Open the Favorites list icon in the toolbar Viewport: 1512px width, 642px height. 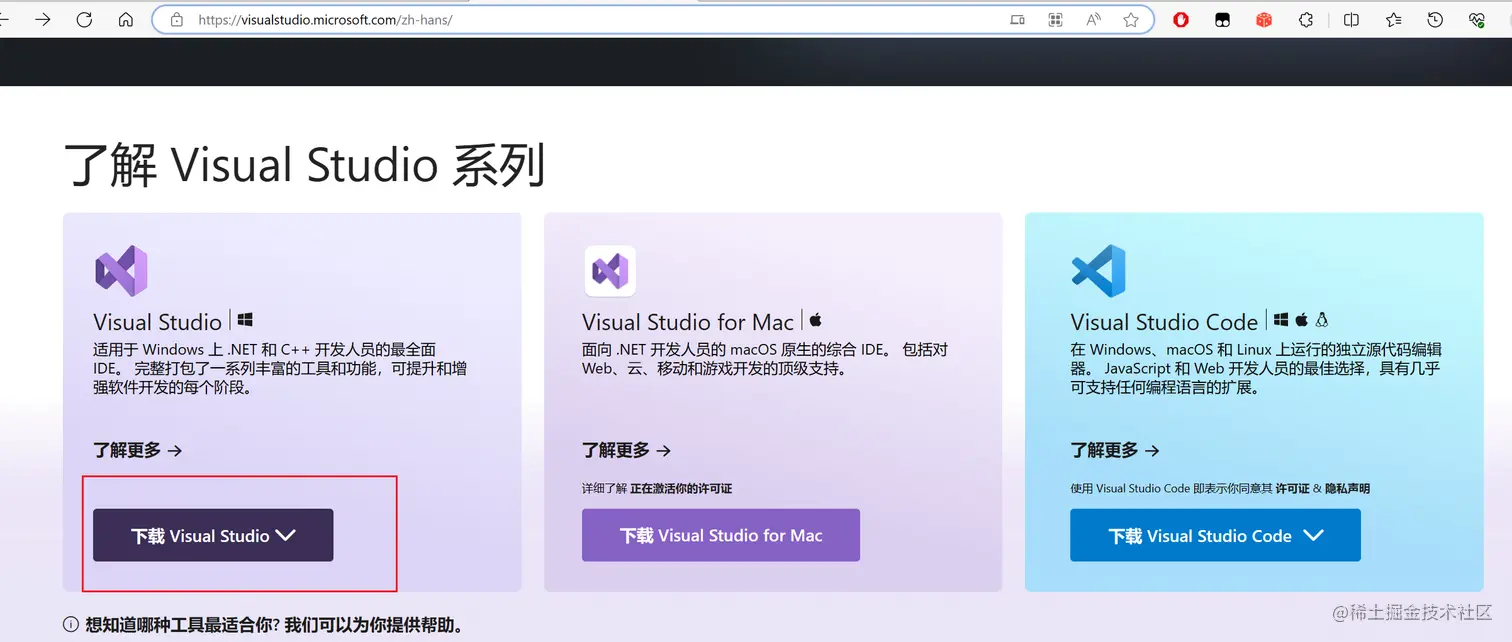click(x=1394, y=19)
